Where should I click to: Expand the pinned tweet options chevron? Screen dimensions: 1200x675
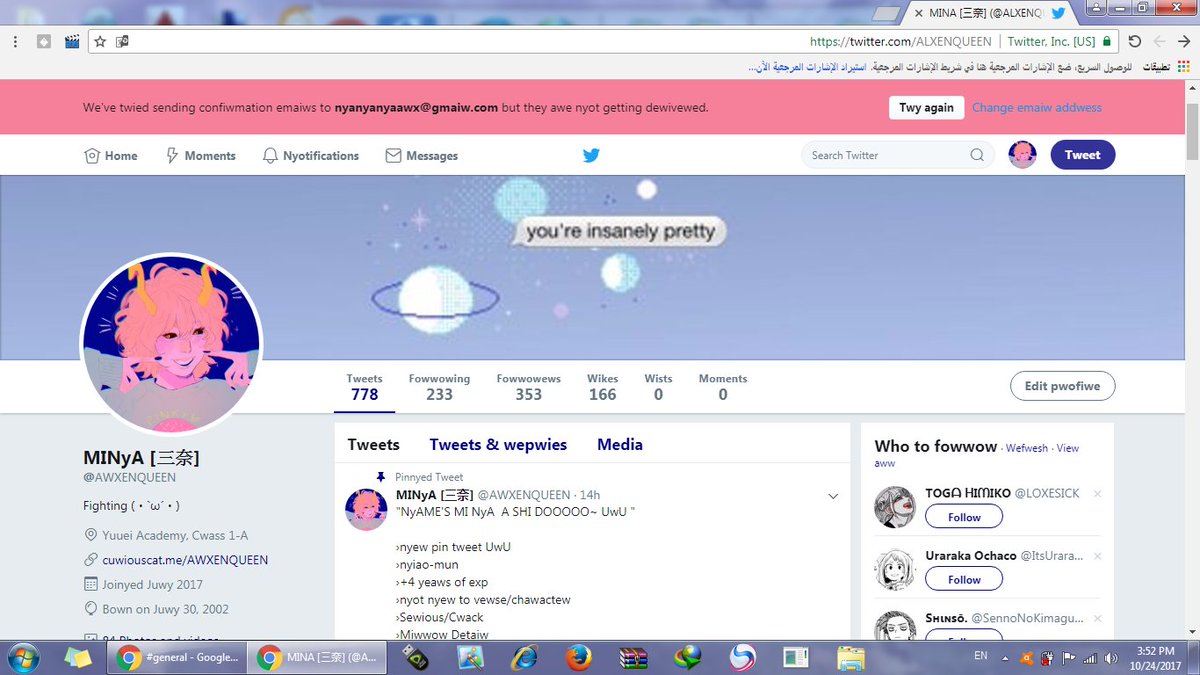[833, 496]
